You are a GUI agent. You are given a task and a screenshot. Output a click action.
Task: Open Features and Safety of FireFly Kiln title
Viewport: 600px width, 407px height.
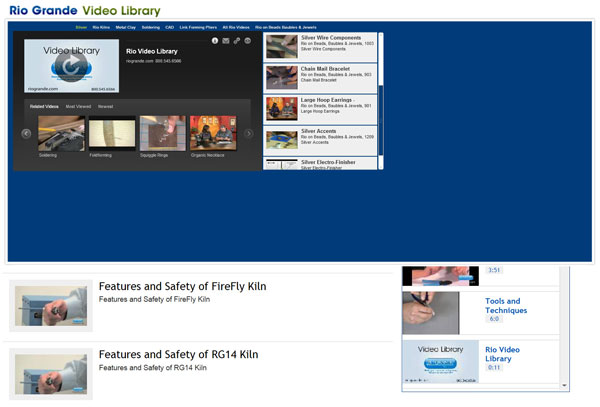[183, 286]
